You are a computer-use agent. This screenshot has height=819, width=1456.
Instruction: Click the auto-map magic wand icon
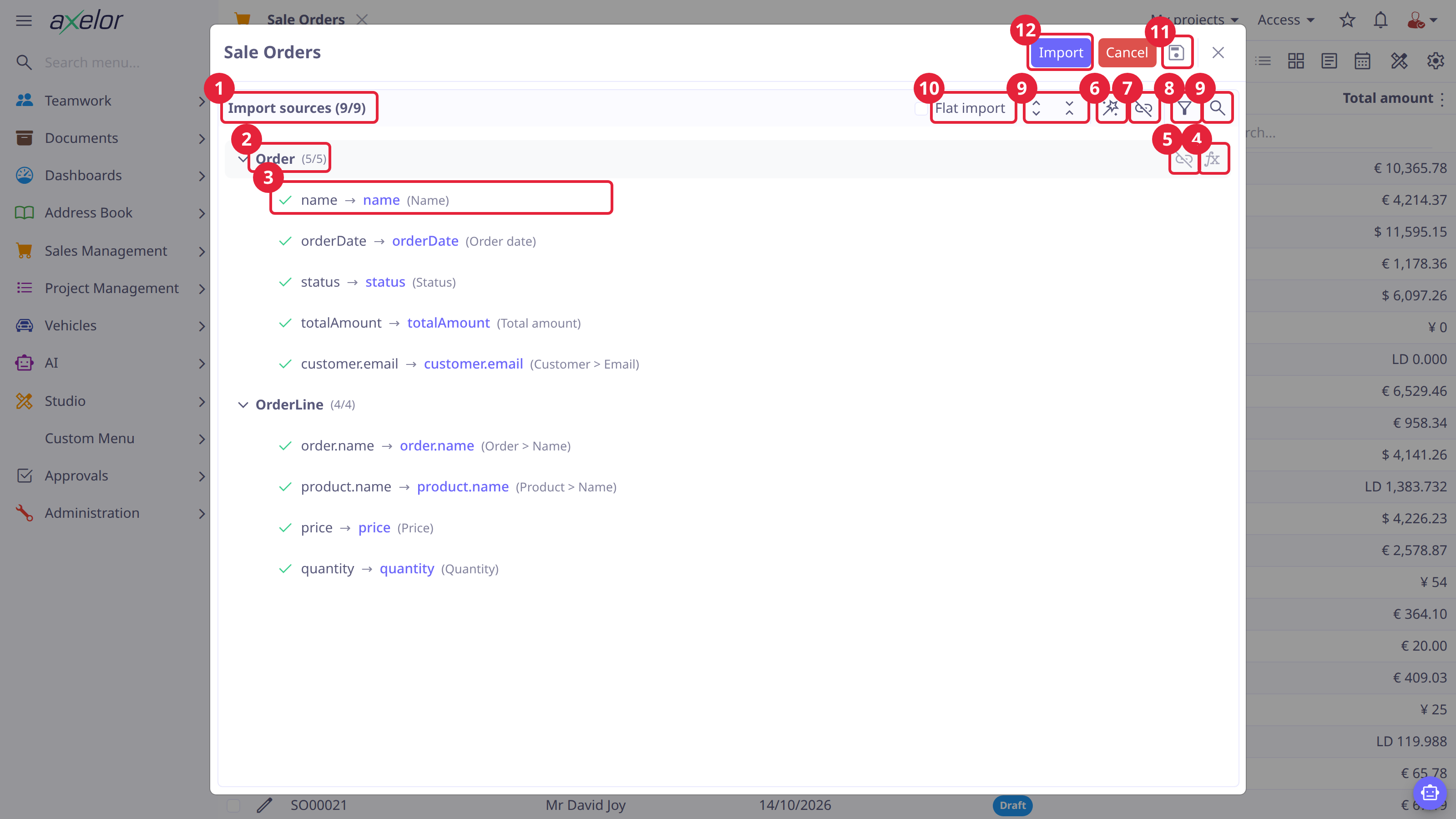pos(1111,108)
